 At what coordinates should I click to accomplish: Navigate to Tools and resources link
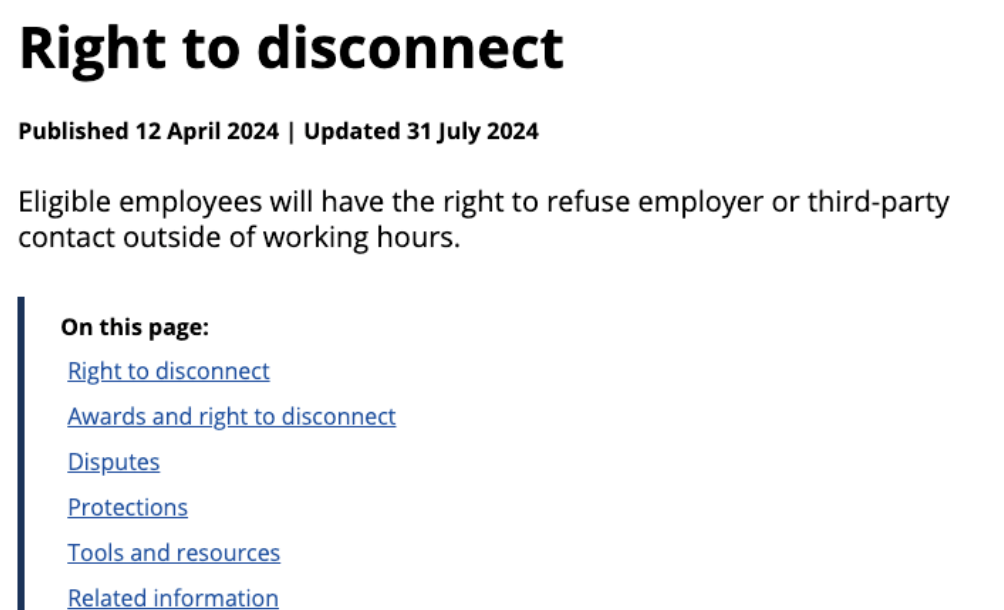point(174,553)
